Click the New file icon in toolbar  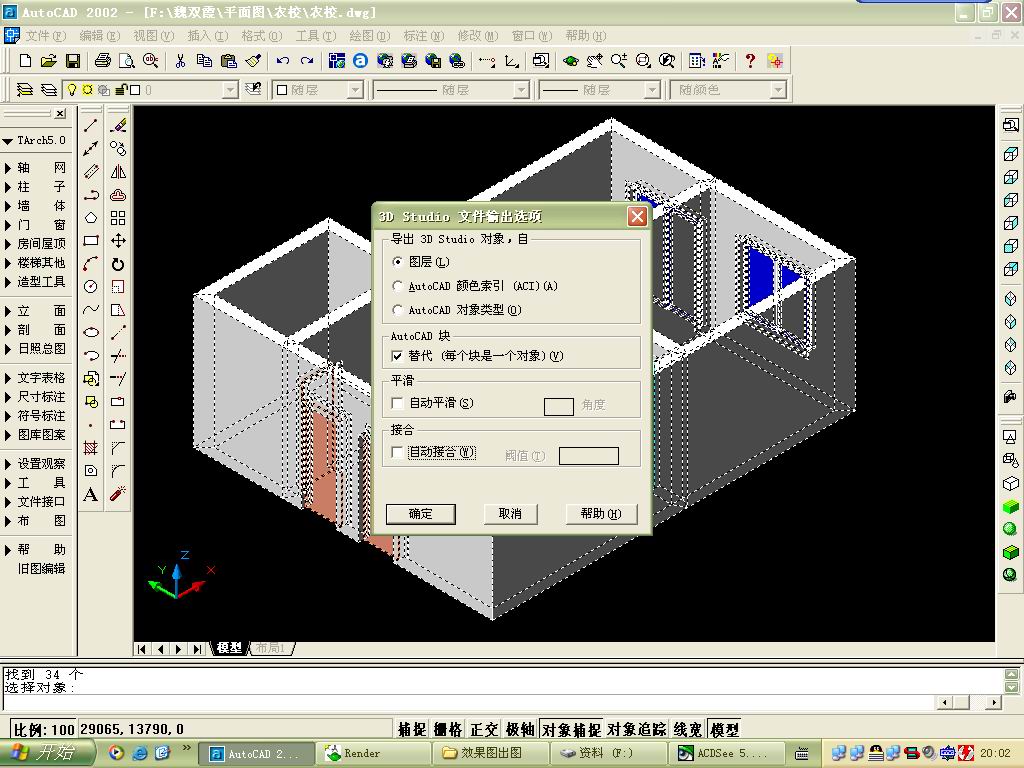coord(25,61)
